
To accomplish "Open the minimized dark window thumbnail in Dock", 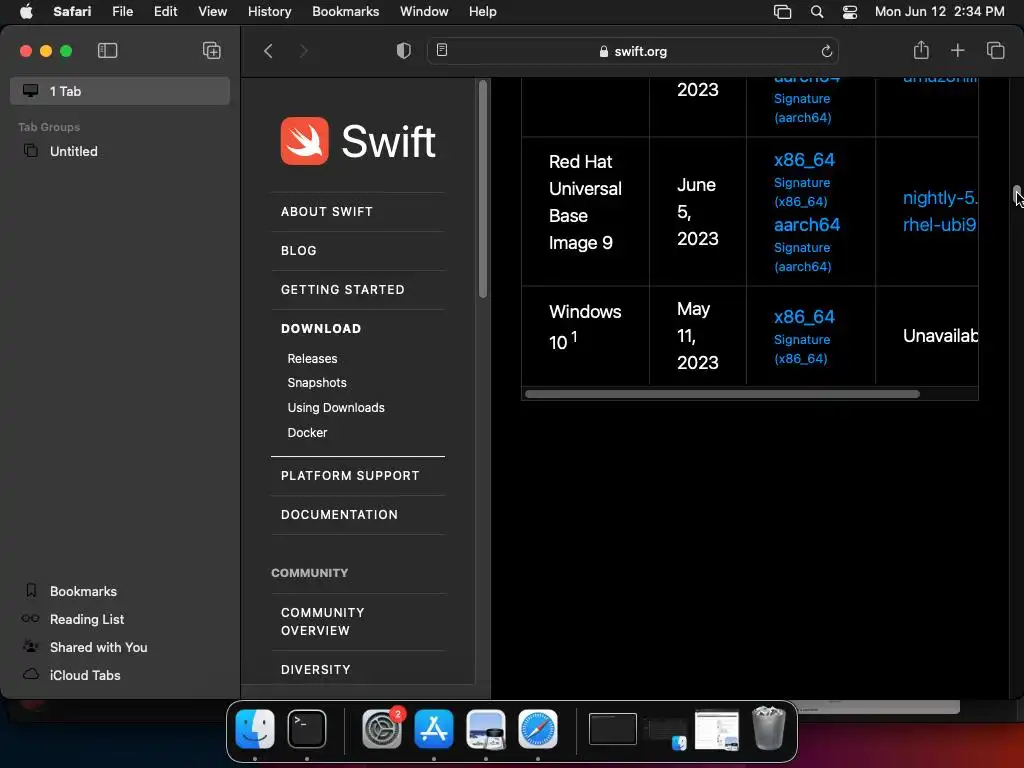I will [x=613, y=729].
